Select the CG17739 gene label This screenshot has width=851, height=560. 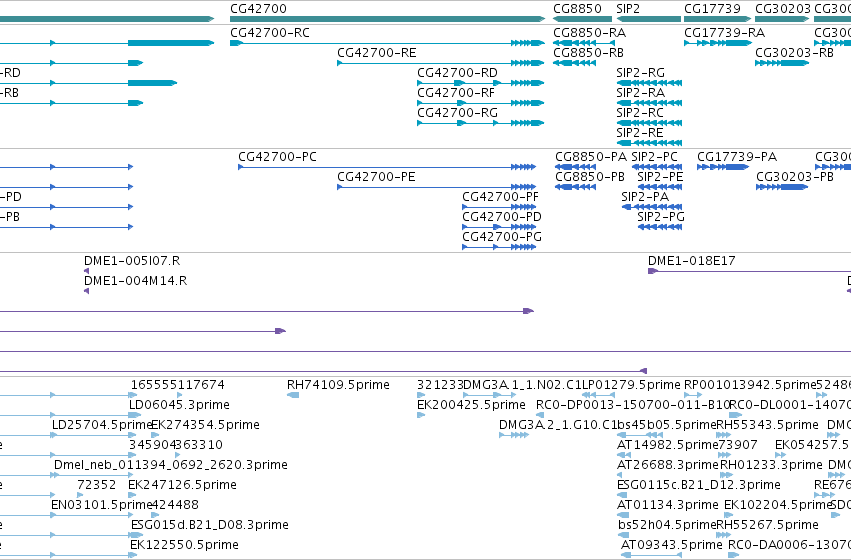coord(712,9)
